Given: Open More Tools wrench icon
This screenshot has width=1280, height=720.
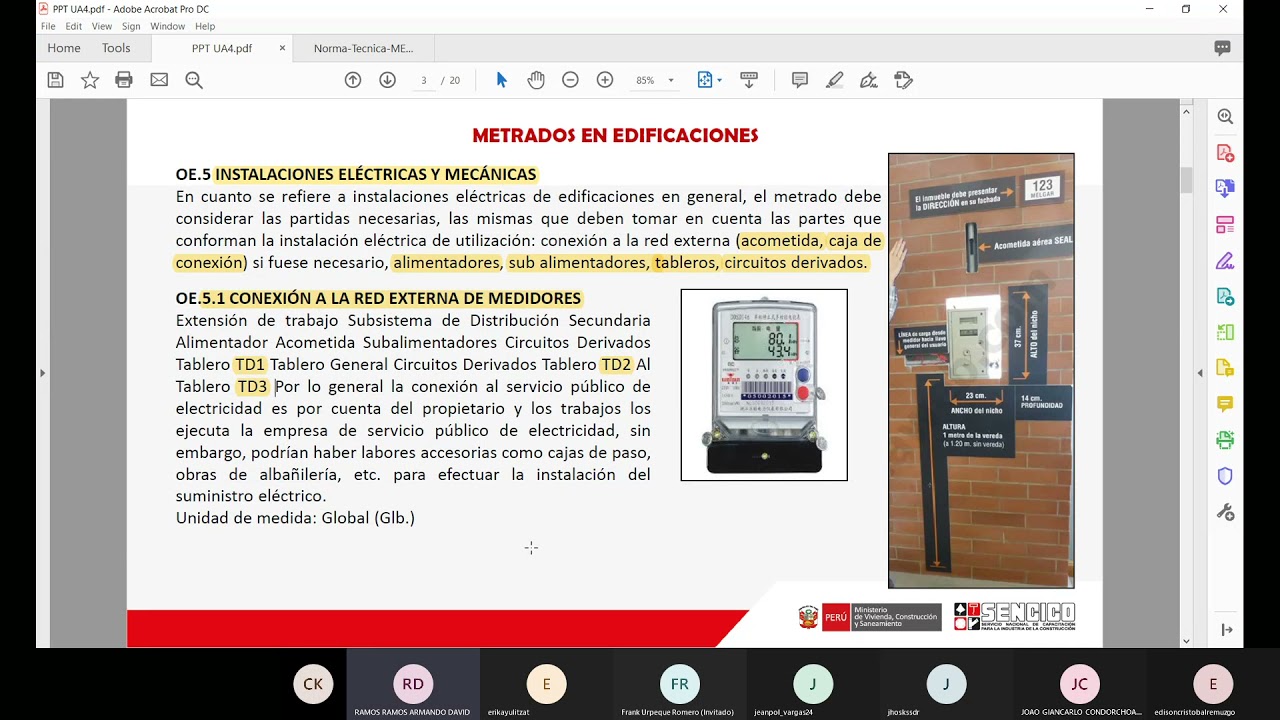Looking at the screenshot, I should (x=1225, y=512).
